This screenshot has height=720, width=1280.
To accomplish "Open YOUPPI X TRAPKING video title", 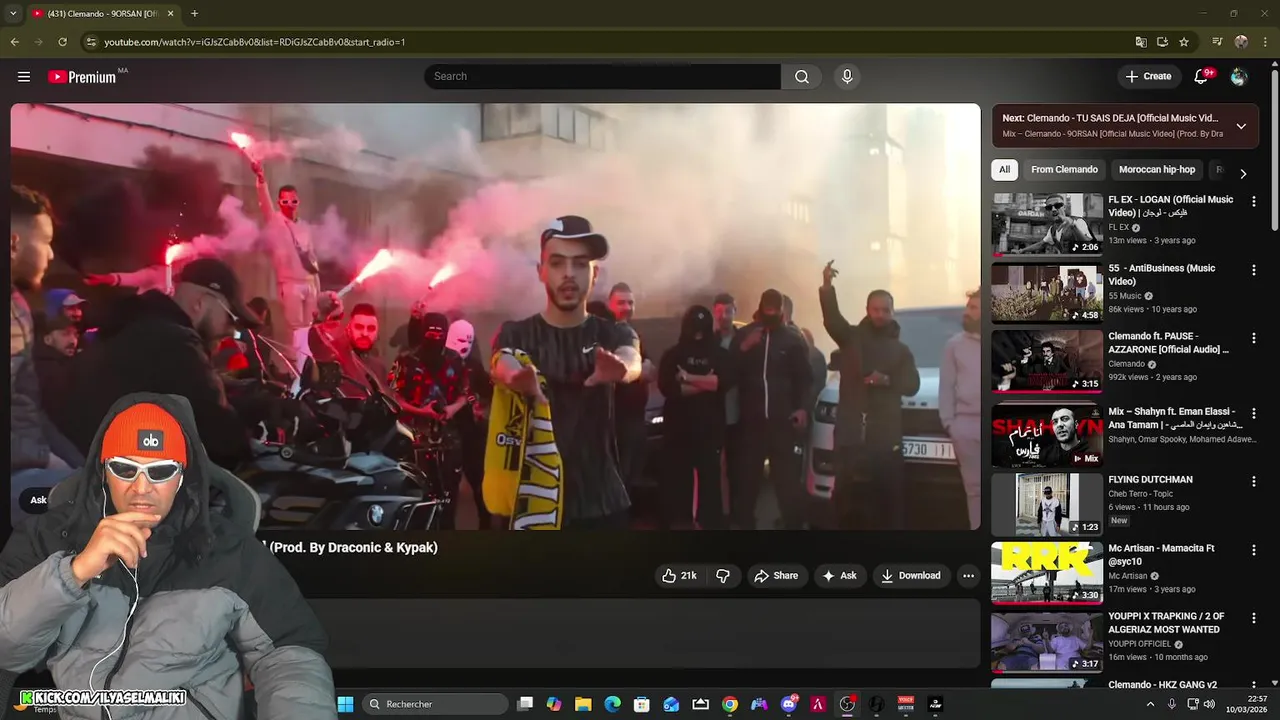I will click(1165, 623).
